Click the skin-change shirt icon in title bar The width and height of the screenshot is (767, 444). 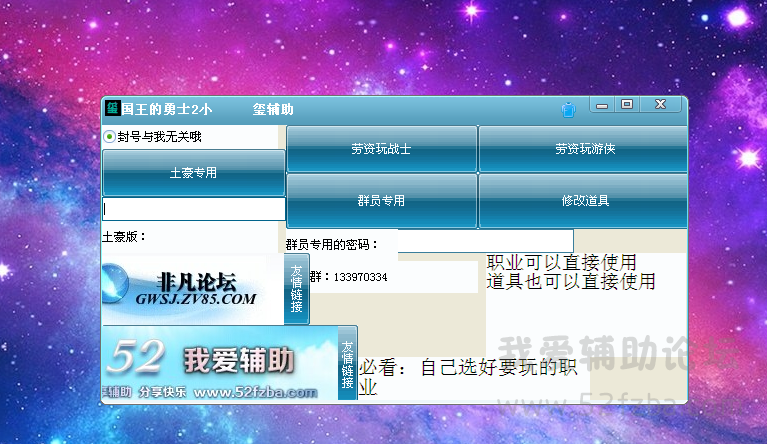[x=568, y=108]
